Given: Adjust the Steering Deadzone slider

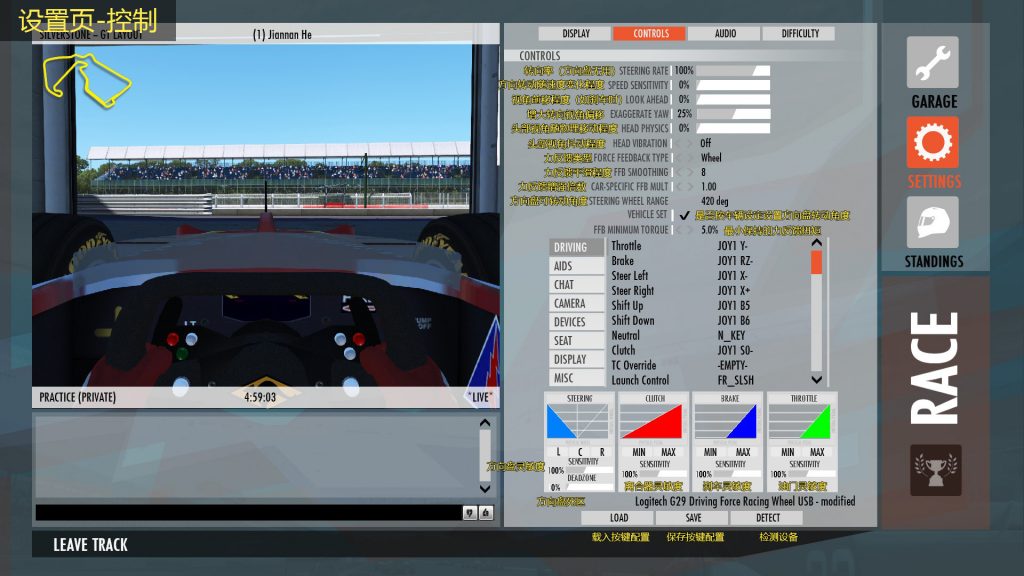Looking at the screenshot, I should point(588,487).
